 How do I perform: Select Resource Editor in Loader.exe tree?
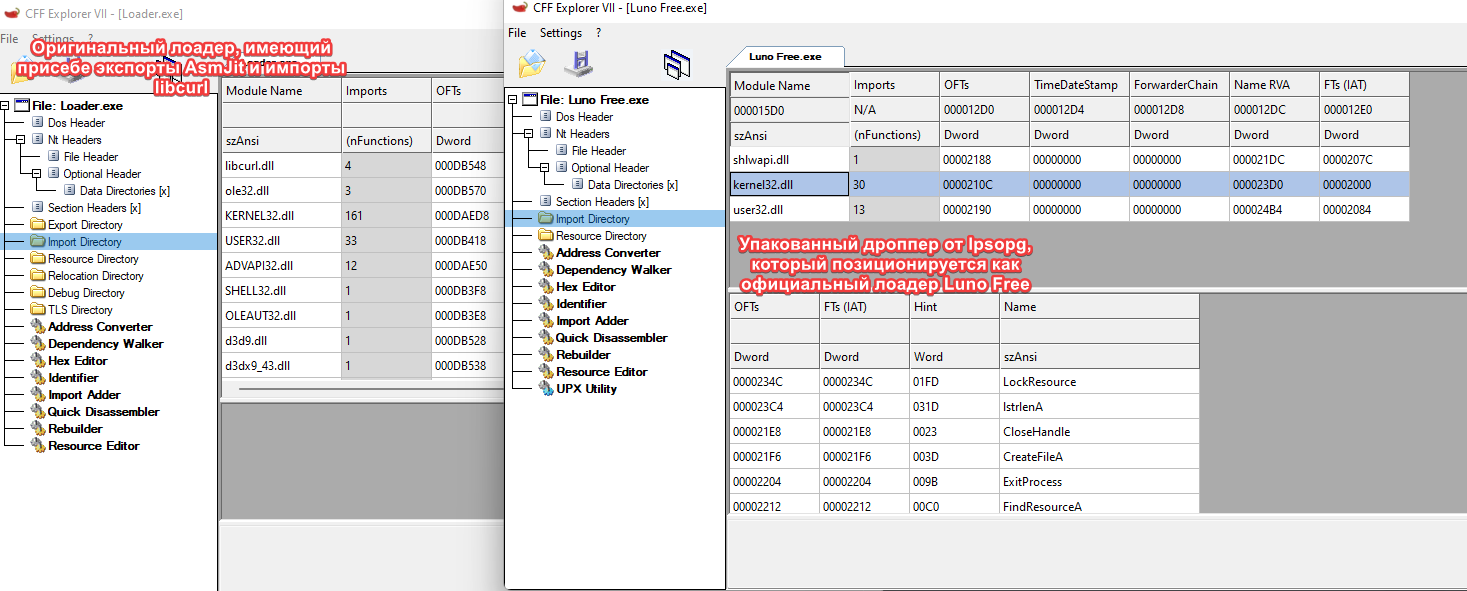coord(93,446)
